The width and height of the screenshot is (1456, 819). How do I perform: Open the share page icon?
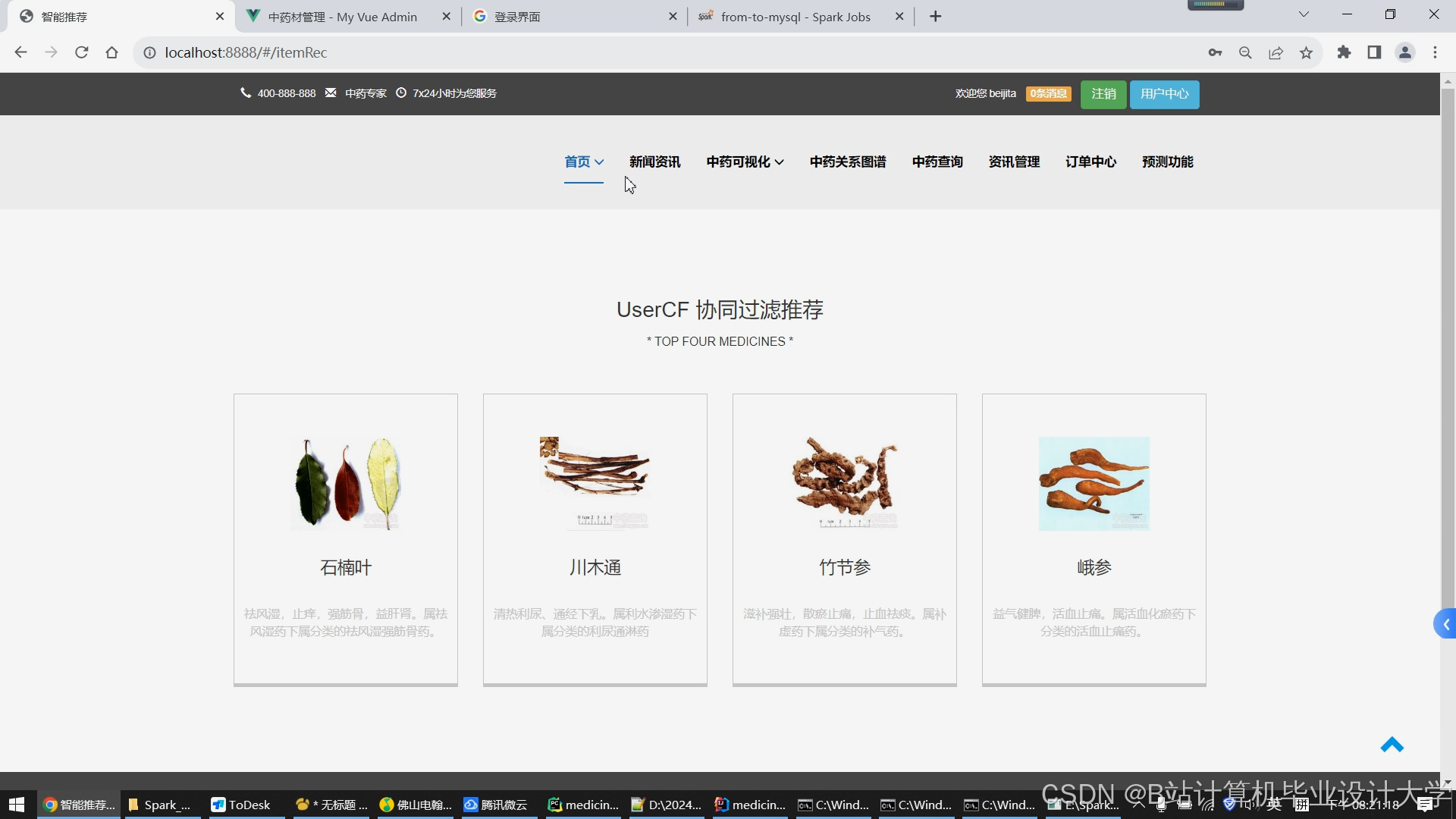coord(1276,53)
